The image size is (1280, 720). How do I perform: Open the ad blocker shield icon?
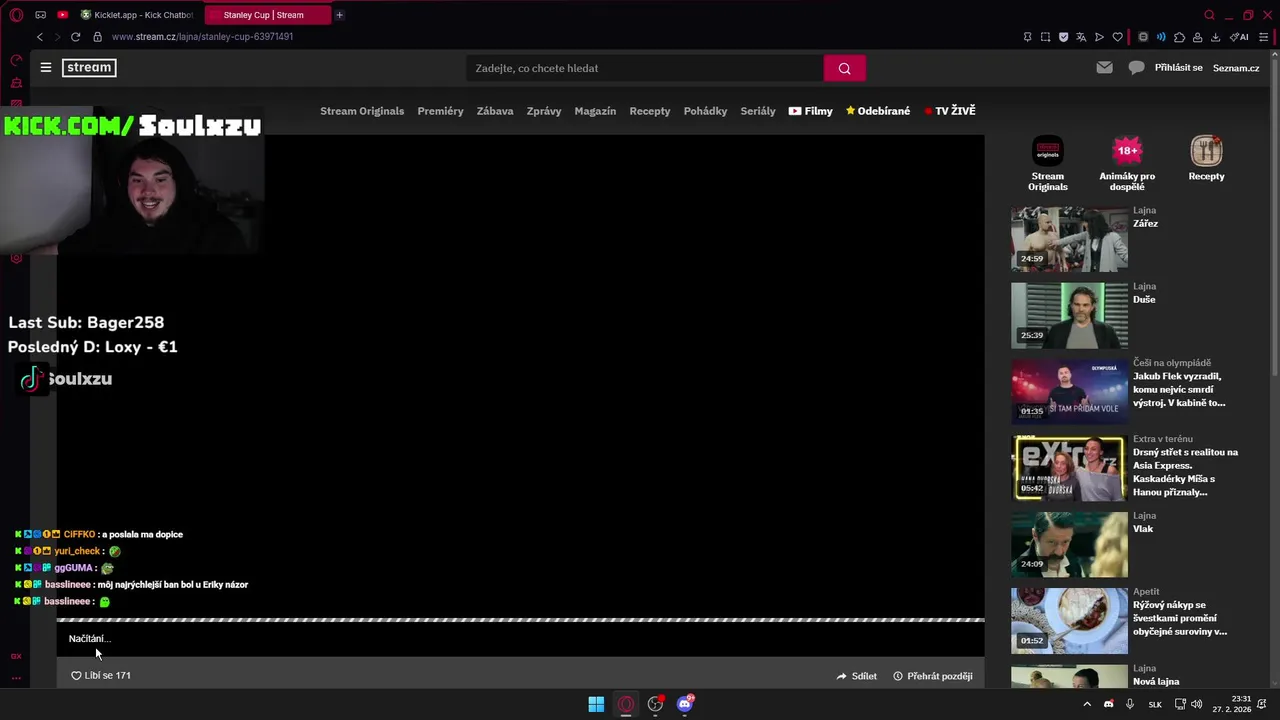pyautogui.click(x=1063, y=37)
